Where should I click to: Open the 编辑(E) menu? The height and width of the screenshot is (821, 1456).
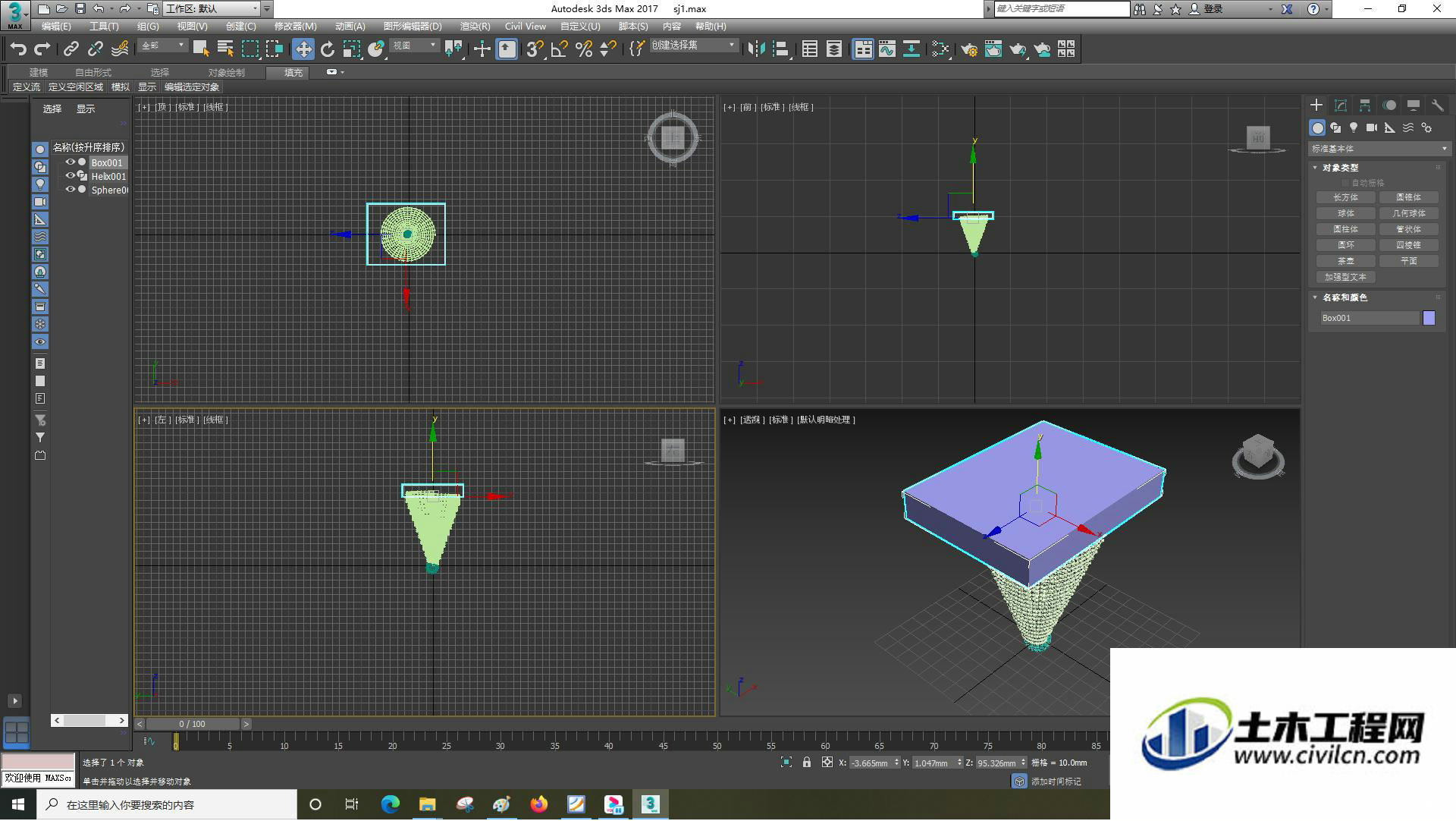tap(56, 27)
